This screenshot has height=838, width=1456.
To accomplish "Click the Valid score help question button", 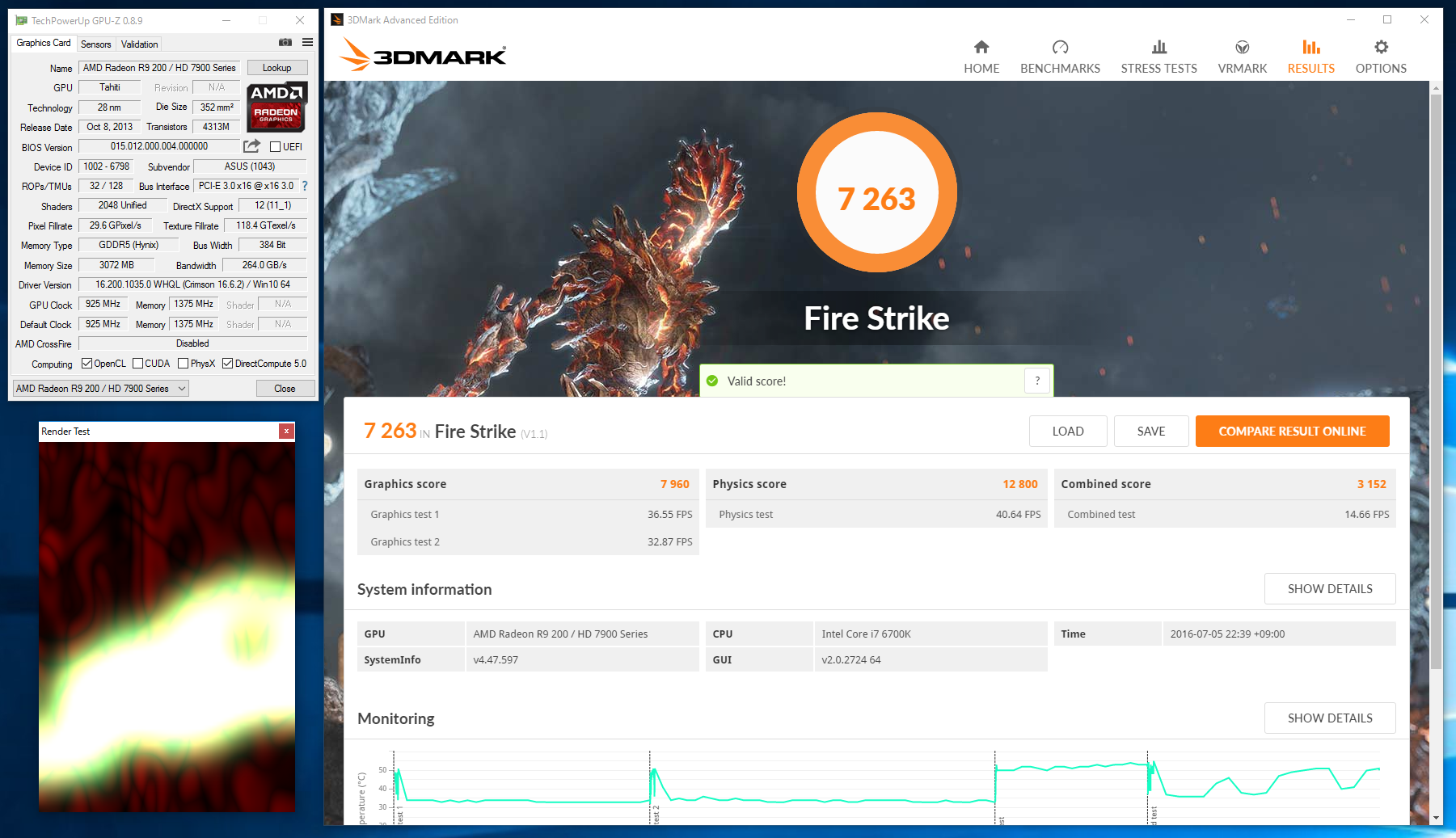I will point(1037,381).
